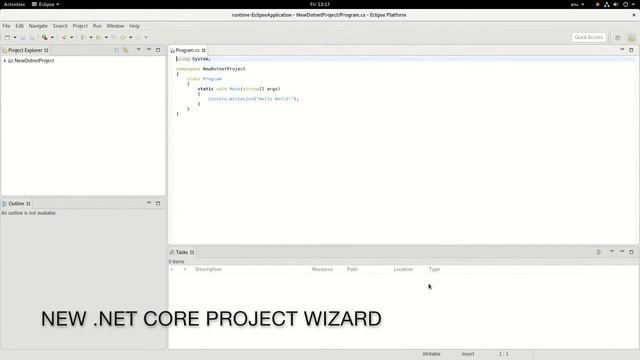Image resolution: width=640 pixels, height=360 pixels.
Task: Click Collapse All in Project Explorer
Action: point(116,50)
